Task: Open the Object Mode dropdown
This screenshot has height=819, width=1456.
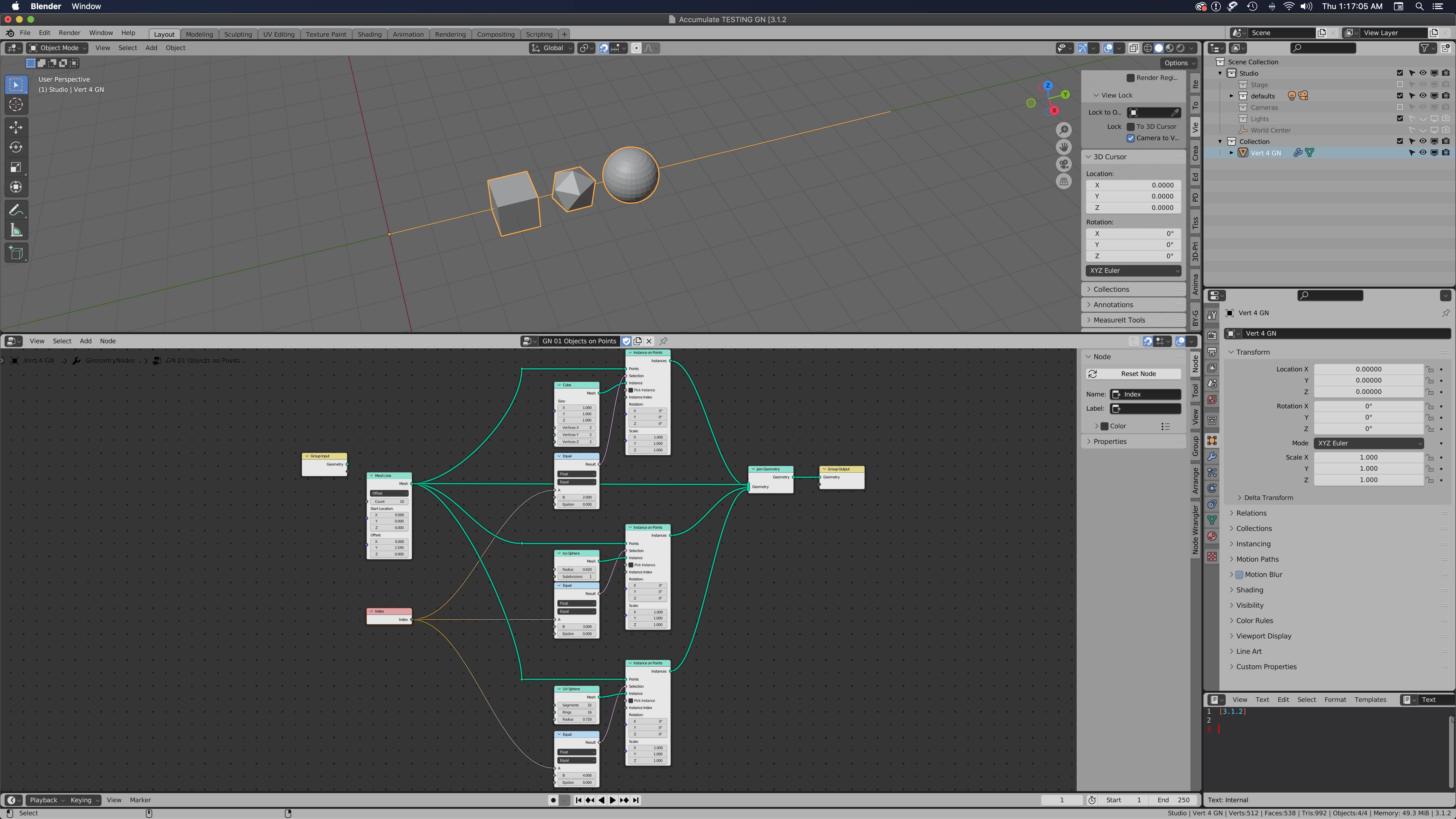Action: 58,48
